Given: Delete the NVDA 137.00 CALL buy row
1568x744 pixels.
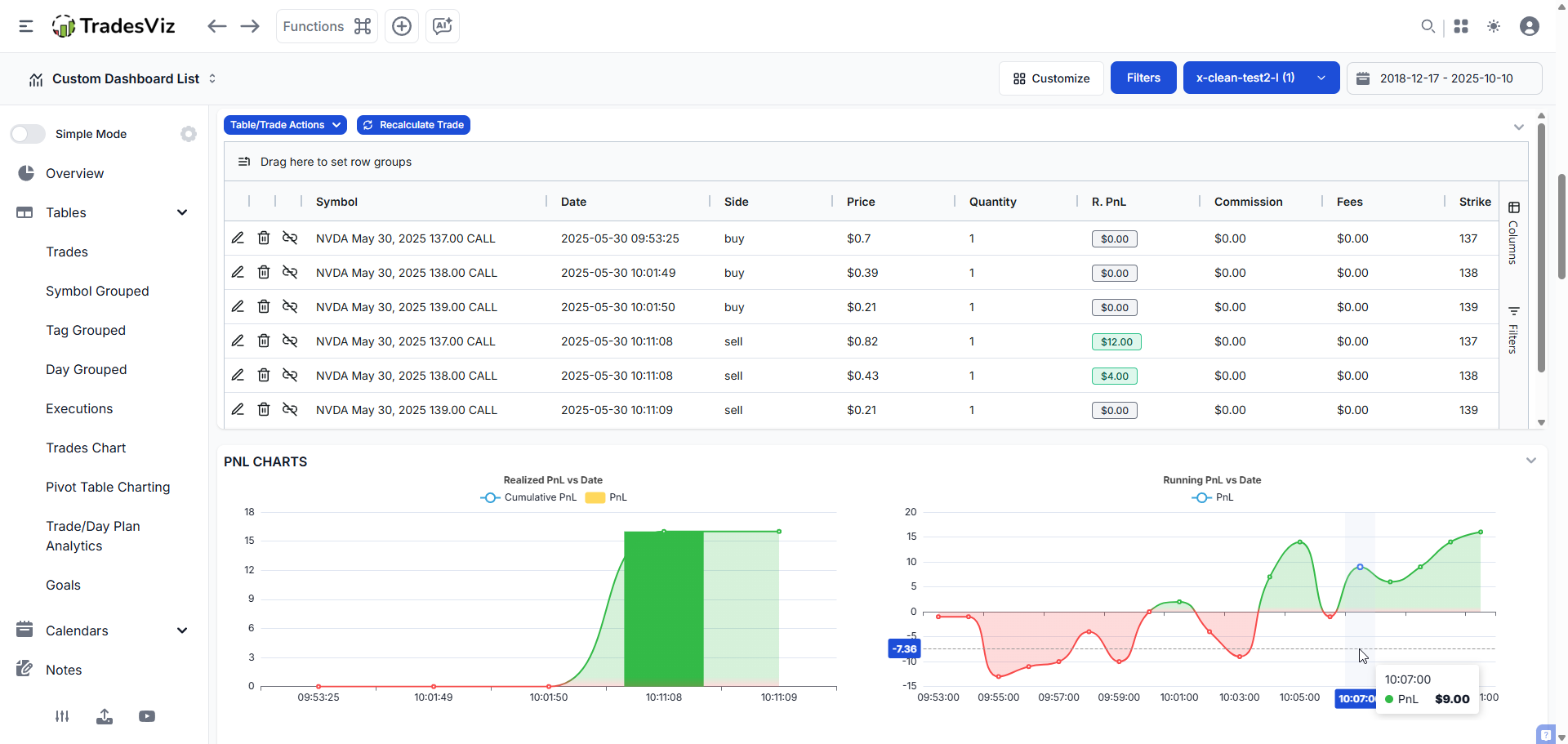Looking at the screenshot, I should [264, 238].
